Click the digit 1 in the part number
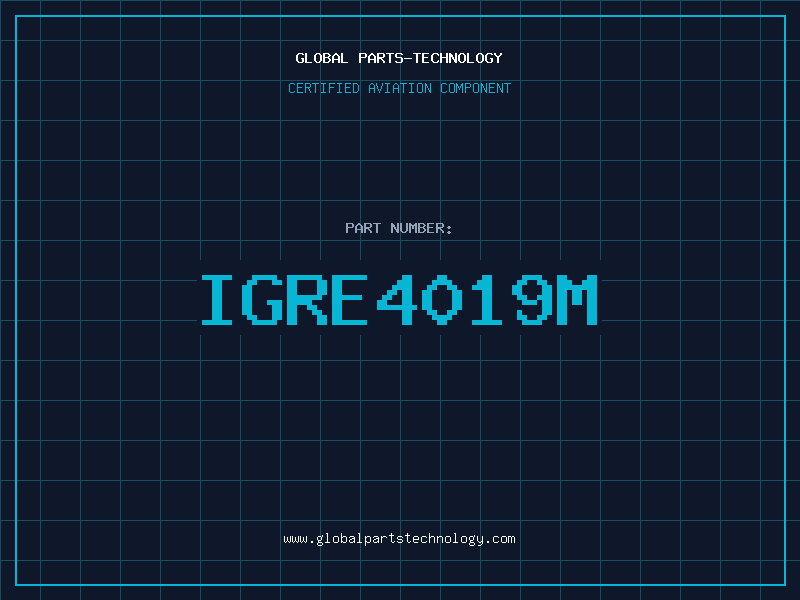This screenshot has height=600, width=800. (488, 299)
